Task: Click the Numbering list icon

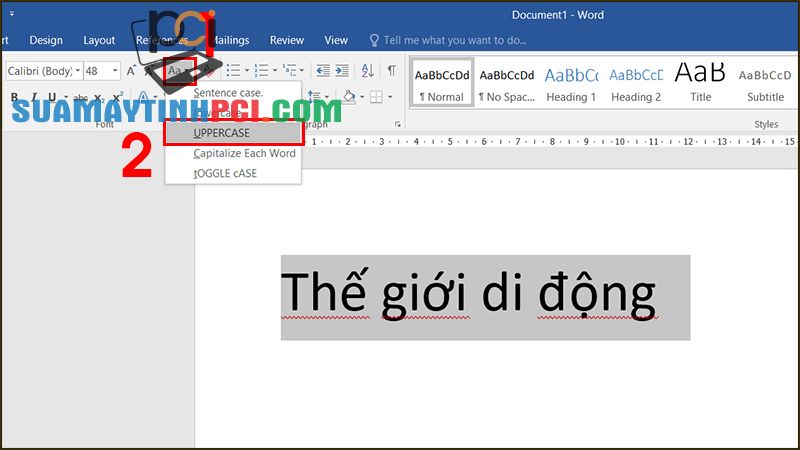Action: (x=262, y=71)
